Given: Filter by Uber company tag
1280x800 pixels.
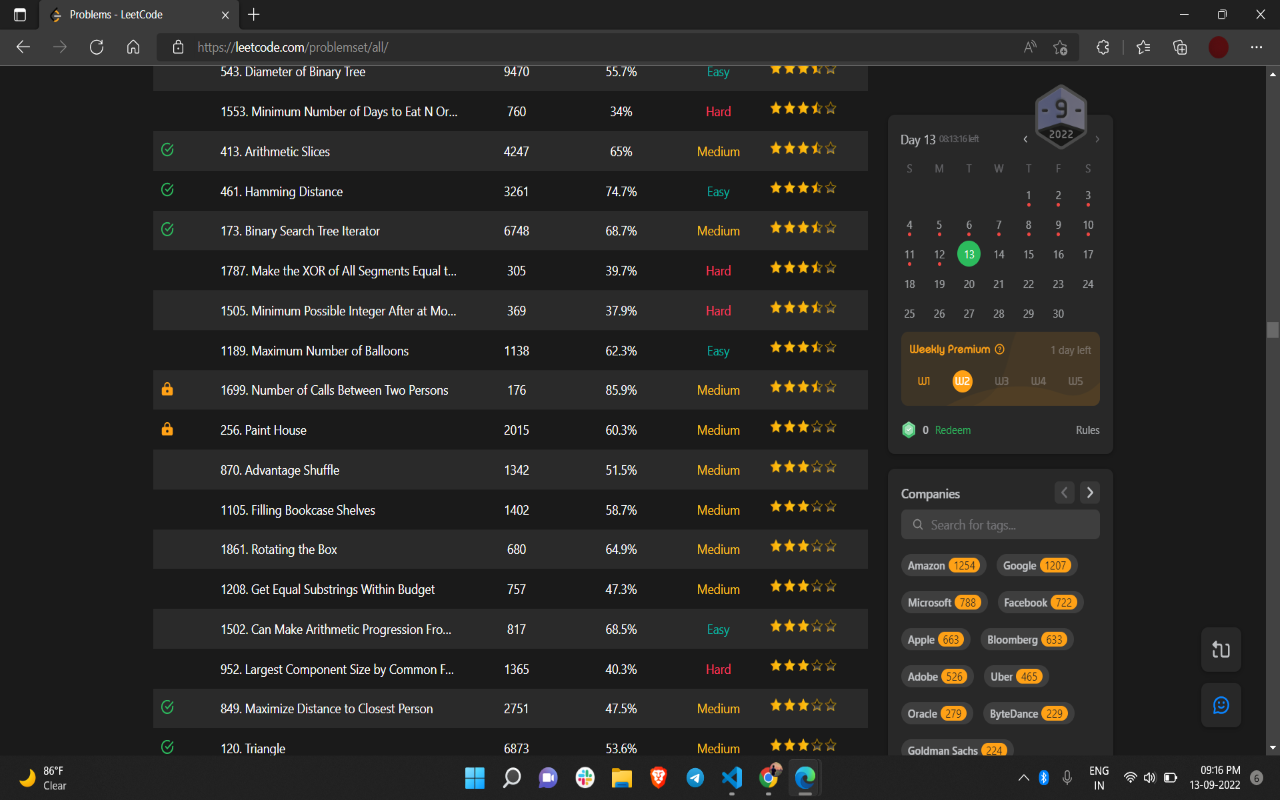Looking at the screenshot, I should pos(1016,676).
